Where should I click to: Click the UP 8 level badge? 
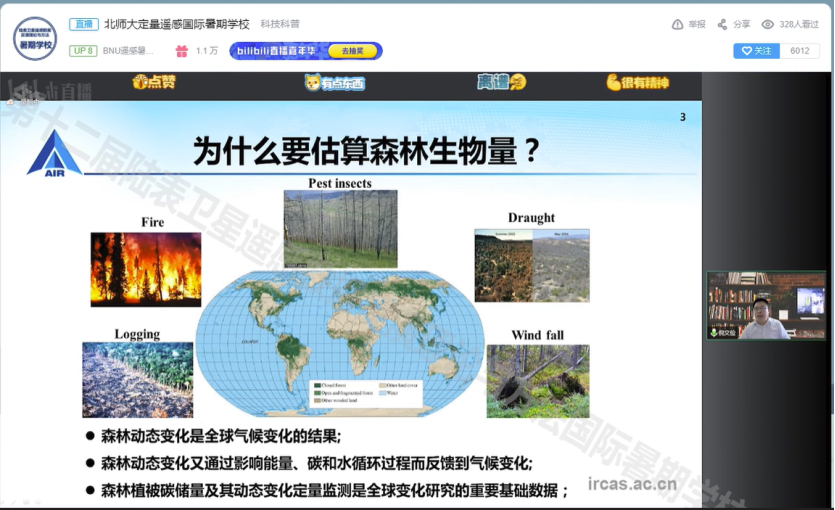83,51
